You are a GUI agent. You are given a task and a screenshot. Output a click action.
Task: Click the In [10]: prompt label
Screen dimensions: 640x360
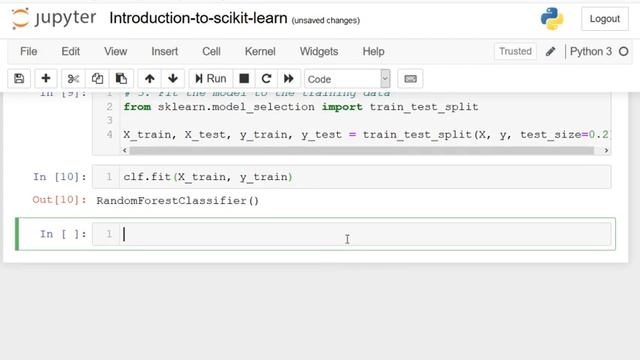pyautogui.click(x=60, y=177)
